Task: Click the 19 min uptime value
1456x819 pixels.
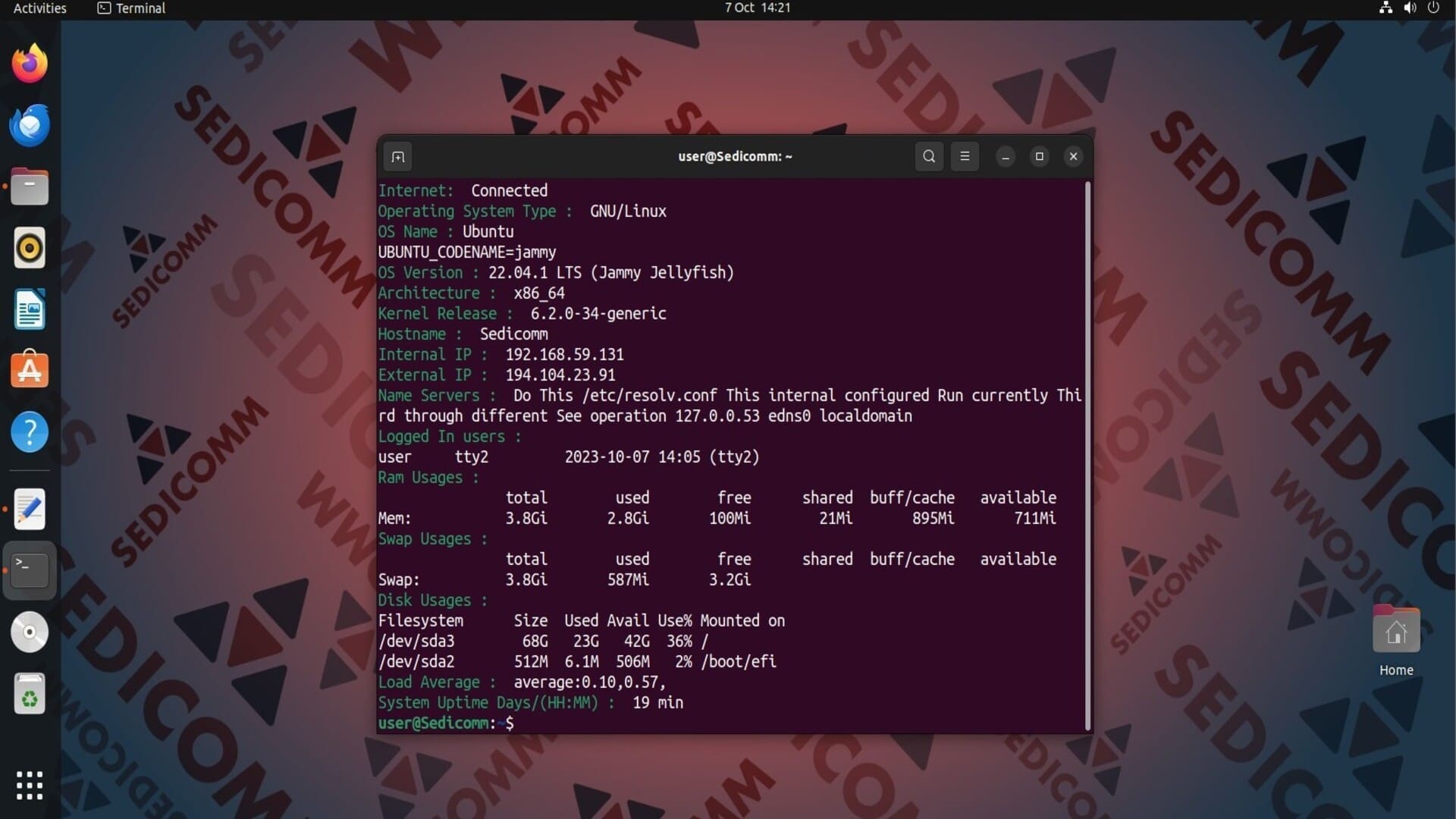Action: tap(657, 703)
